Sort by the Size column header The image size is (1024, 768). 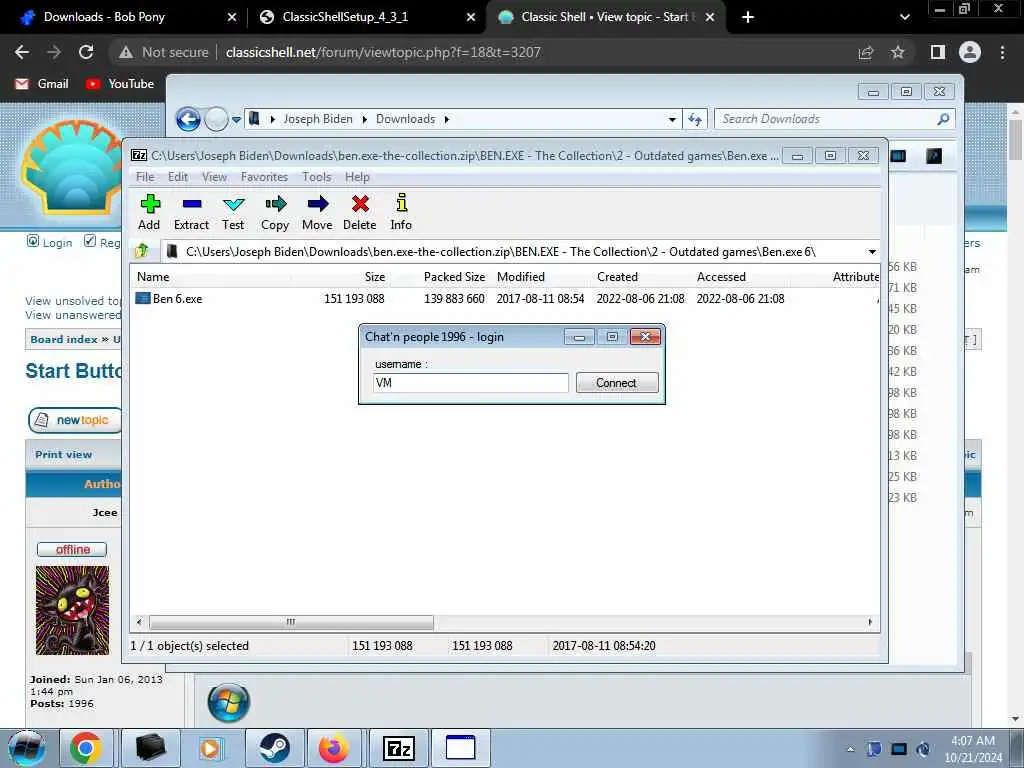click(375, 277)
